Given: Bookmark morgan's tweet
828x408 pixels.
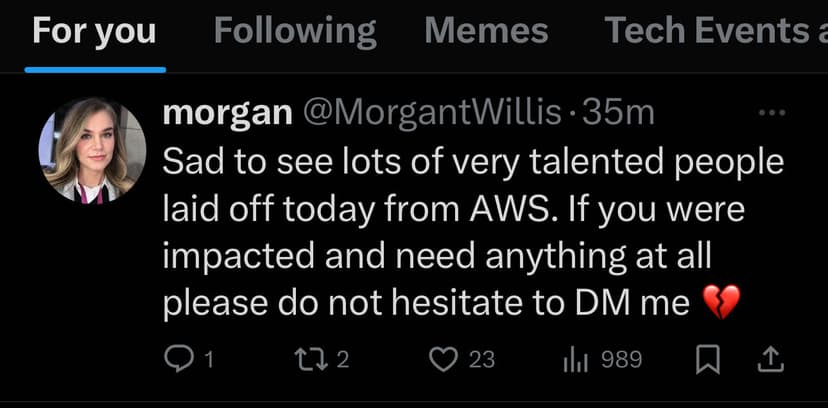Looking at the screenshot, I should click(x=707, y=359).
